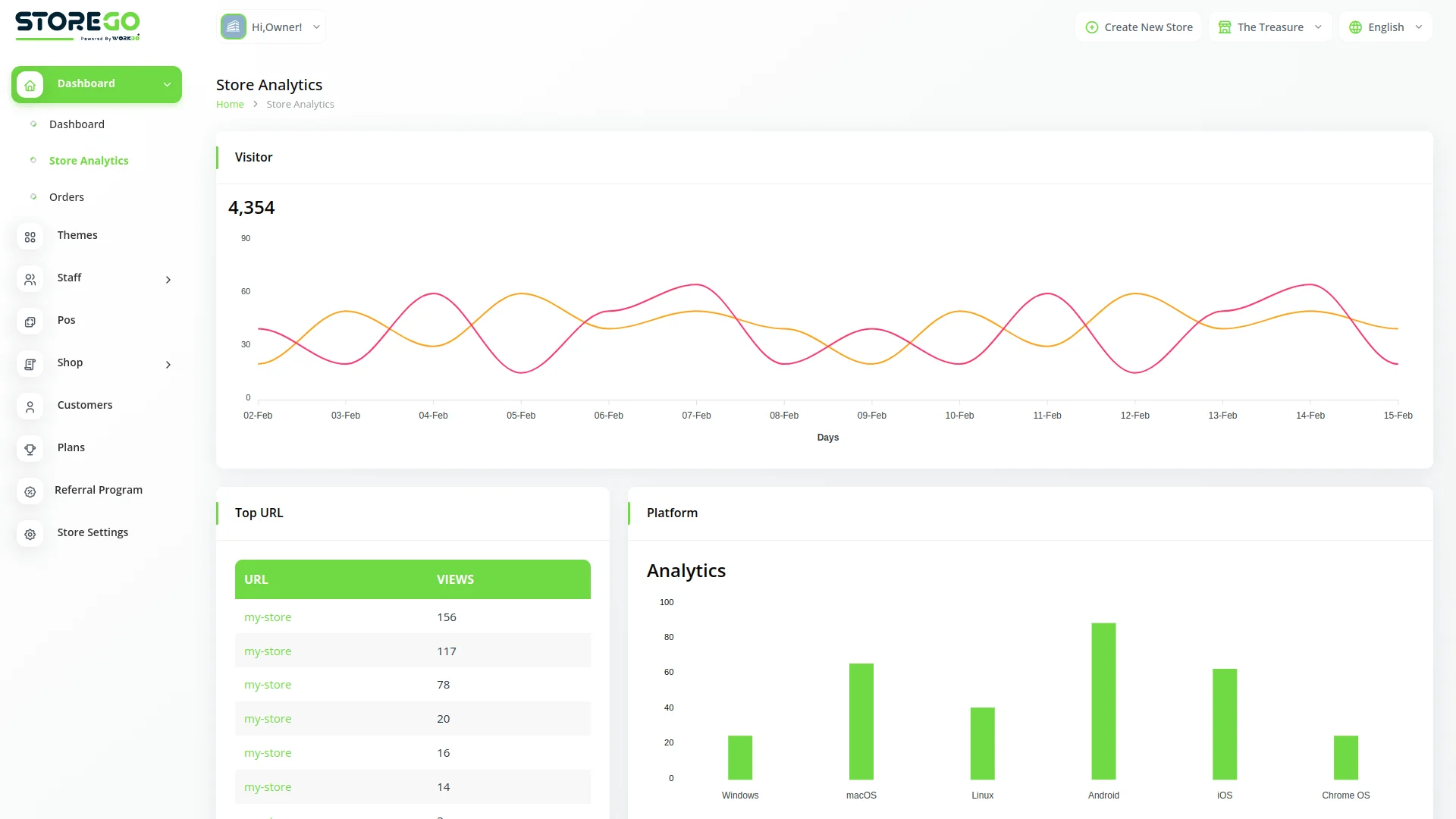The width and height of the screenshot is (1456, 819).
Task: Open the English language dropdown
Action: (x=1385, y=27)
